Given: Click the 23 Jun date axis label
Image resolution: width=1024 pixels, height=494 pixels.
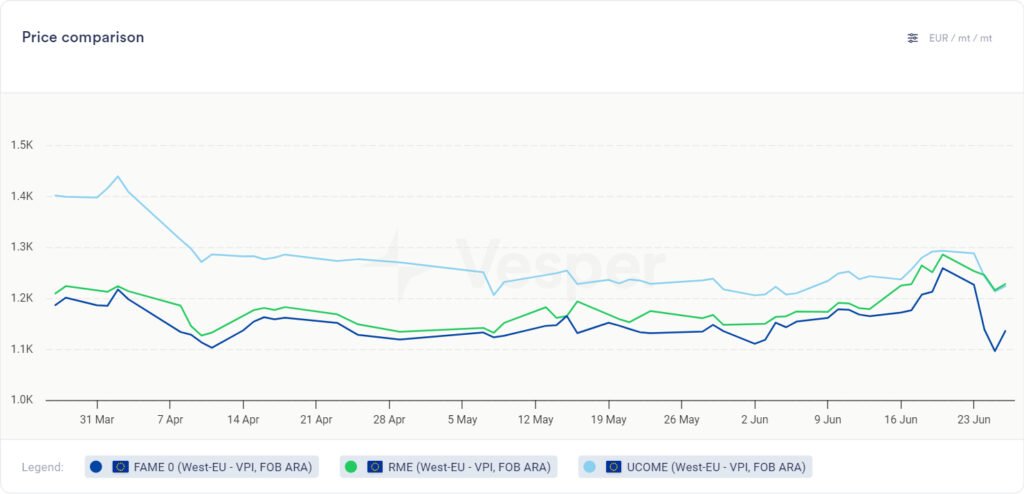Looking at the screenshot, I should point(974,420).
